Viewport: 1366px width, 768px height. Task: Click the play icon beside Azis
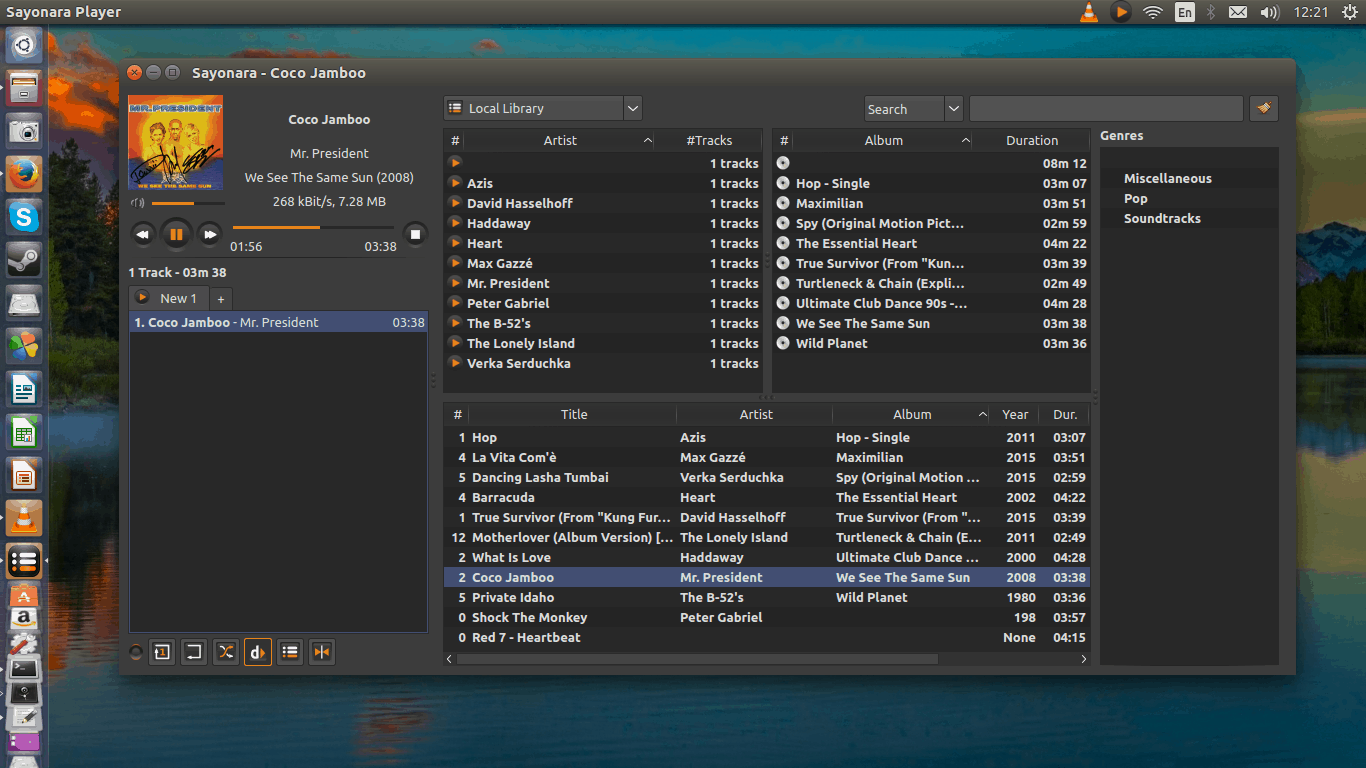click(x=455, y=183)
